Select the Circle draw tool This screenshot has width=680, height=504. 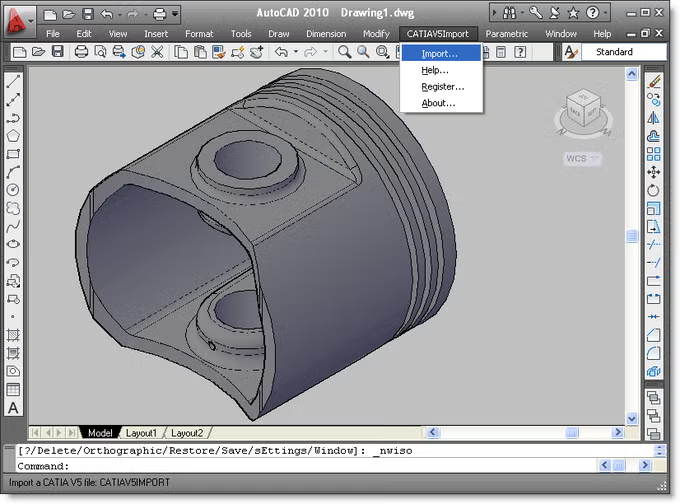pyautogui.click(x=13, y=190)
